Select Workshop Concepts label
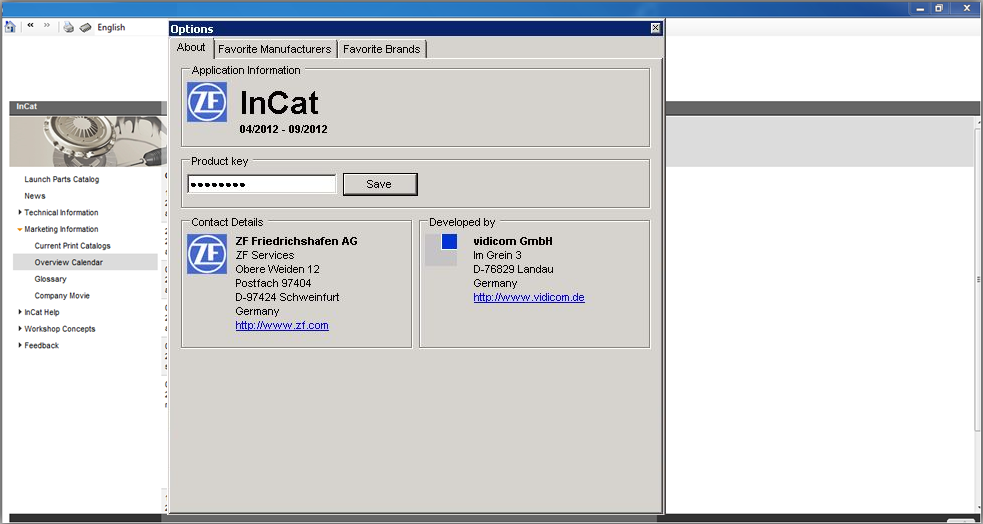Screen dimensions: 983x524 point(60,328)
